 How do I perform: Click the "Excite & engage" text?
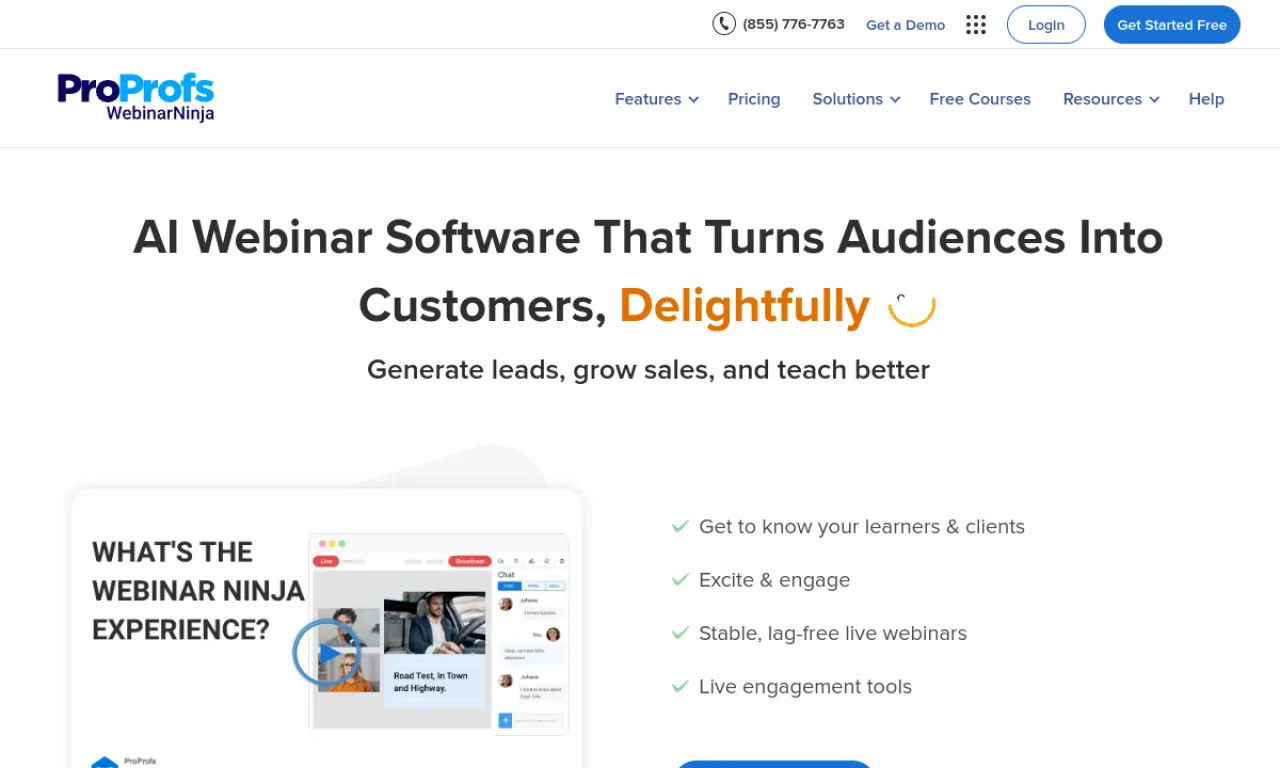point(774,580)
